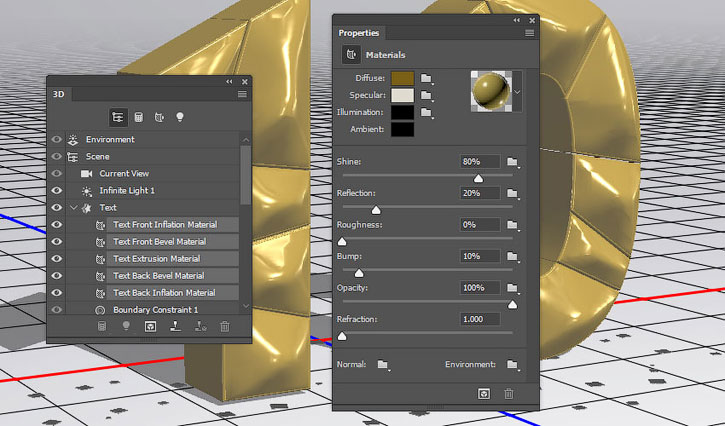Toggle visibility of Scene
Screen dimensions: 725x426
(56, 156)
